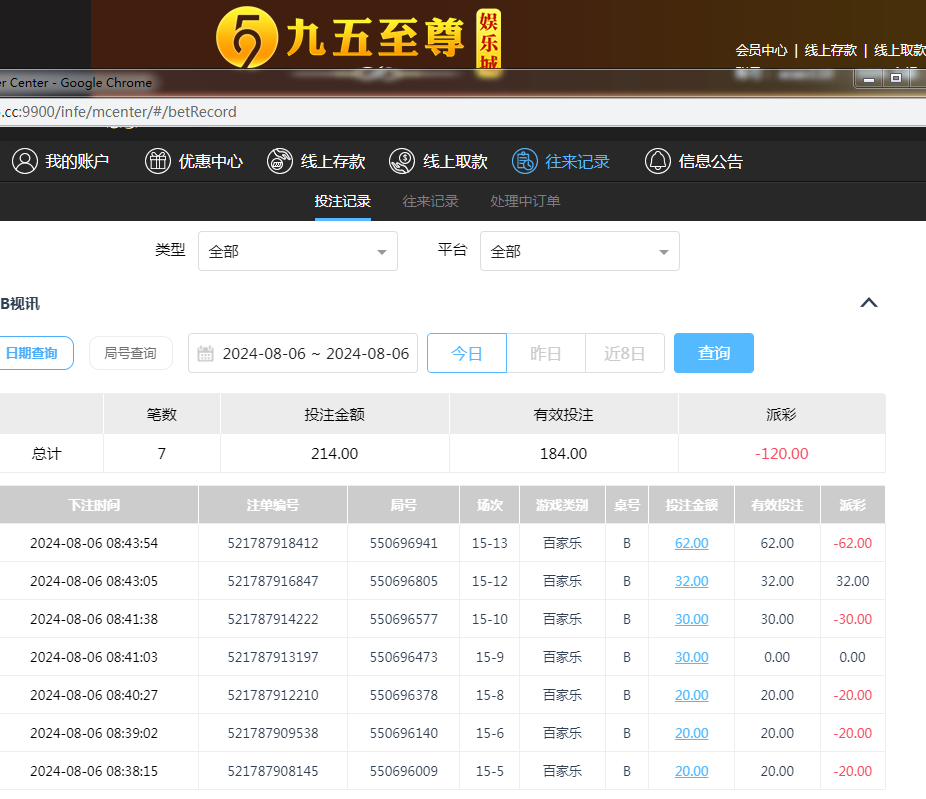The image size is (926, 799).
Task: Select the 今日 date range option
Action: pyautogui.click(x=467, y=353)
